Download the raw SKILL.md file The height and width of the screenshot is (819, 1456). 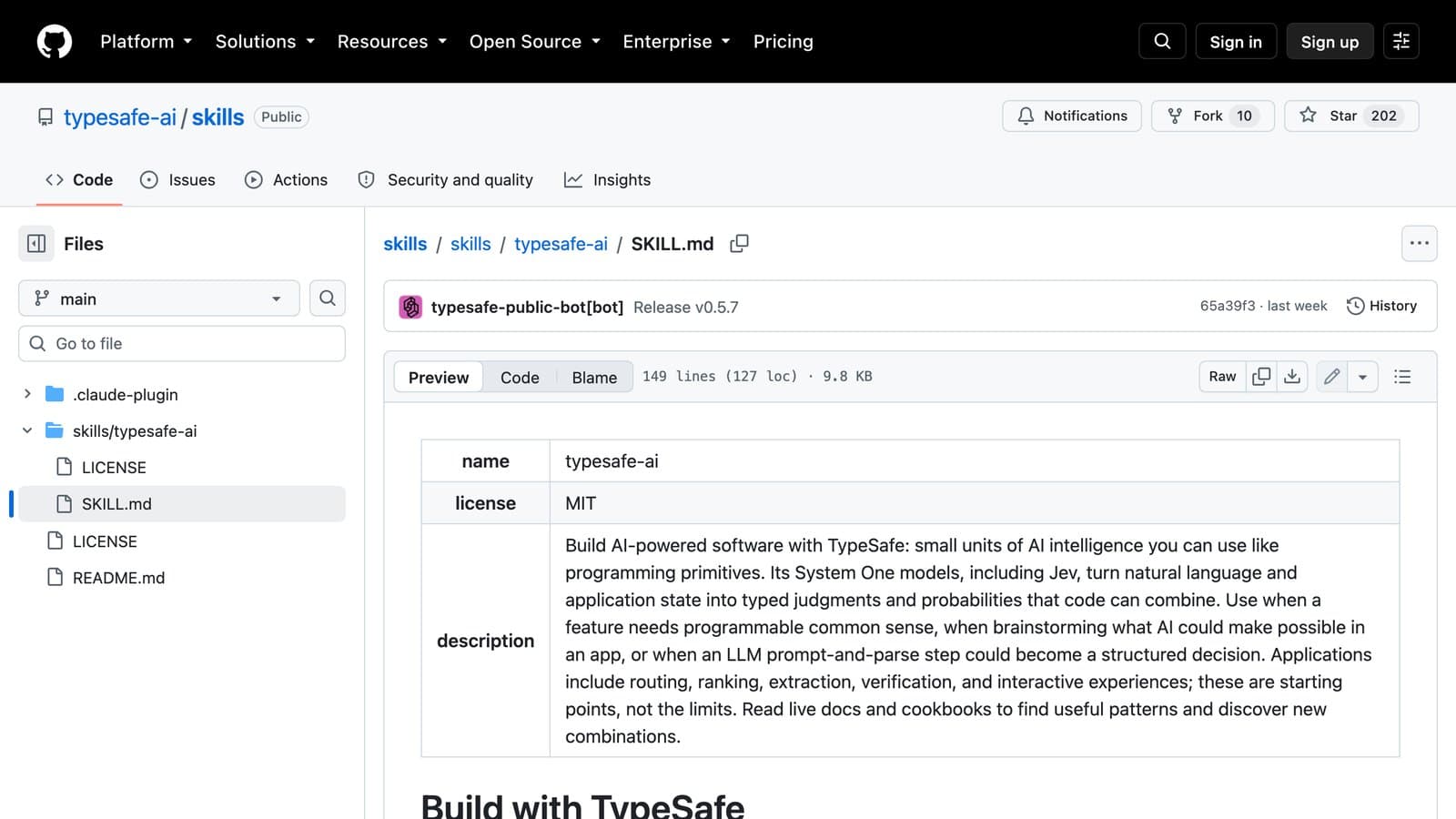(1292, 377)
